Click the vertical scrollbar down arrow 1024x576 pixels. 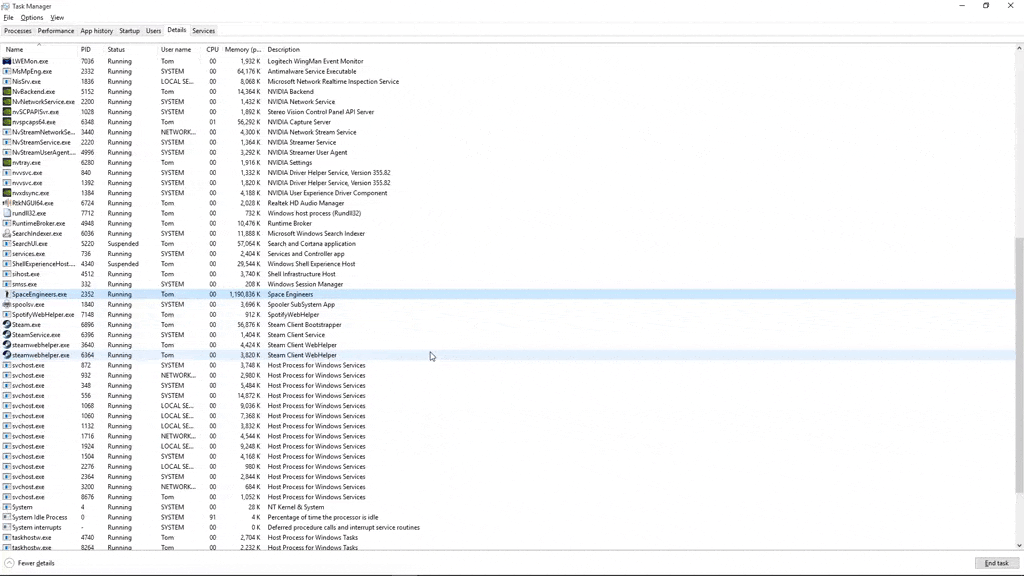coord(1019,546)
